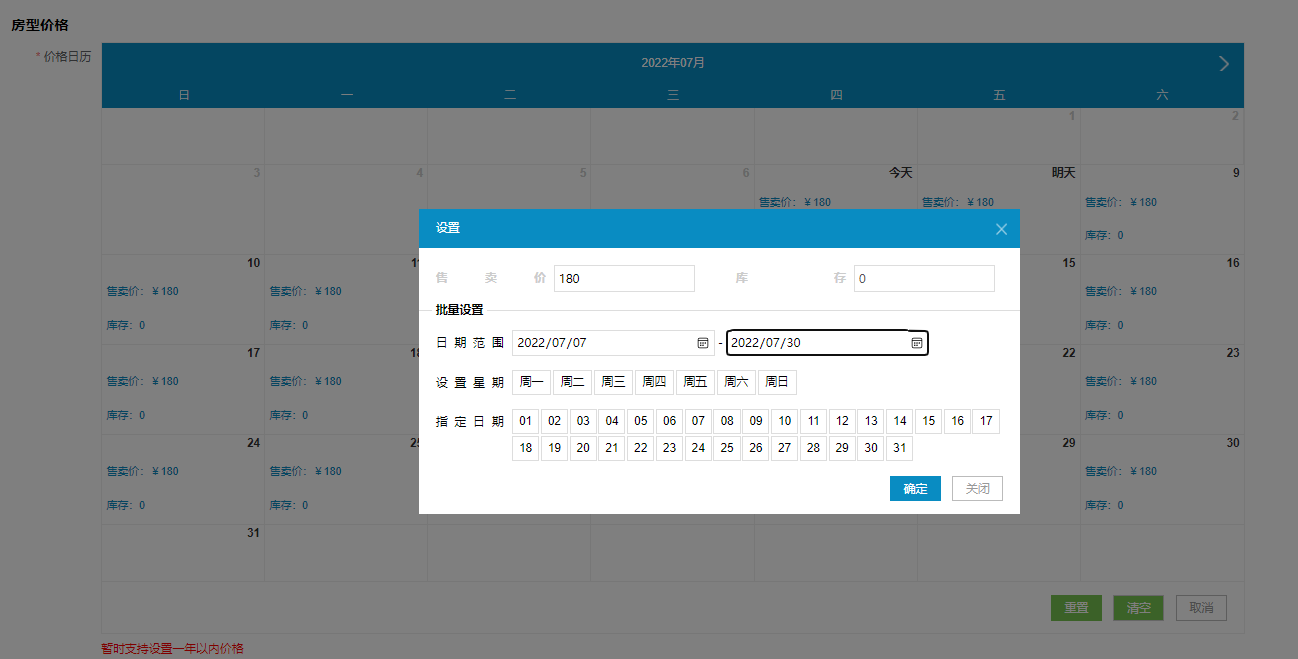Go to next month with arrow
Viewport: 1298px width, 659px height.
[x=1224, y=64]
